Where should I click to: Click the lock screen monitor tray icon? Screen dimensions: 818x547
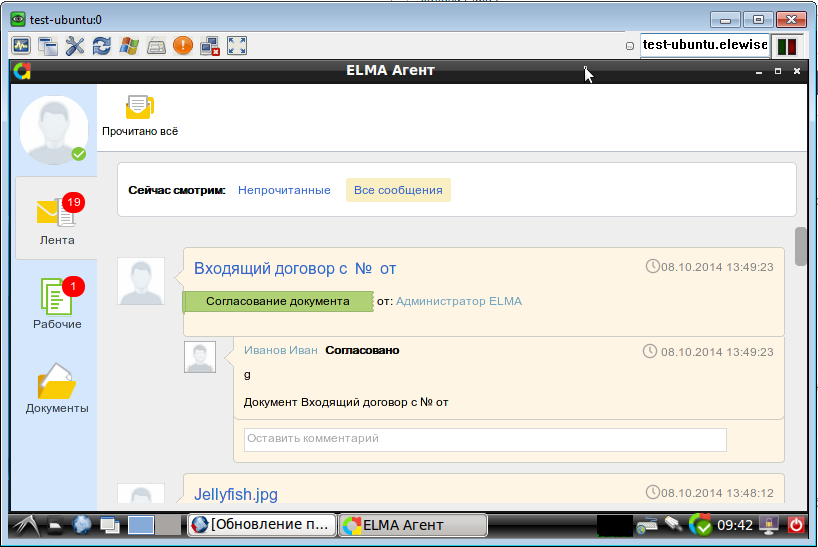(769, 525)
